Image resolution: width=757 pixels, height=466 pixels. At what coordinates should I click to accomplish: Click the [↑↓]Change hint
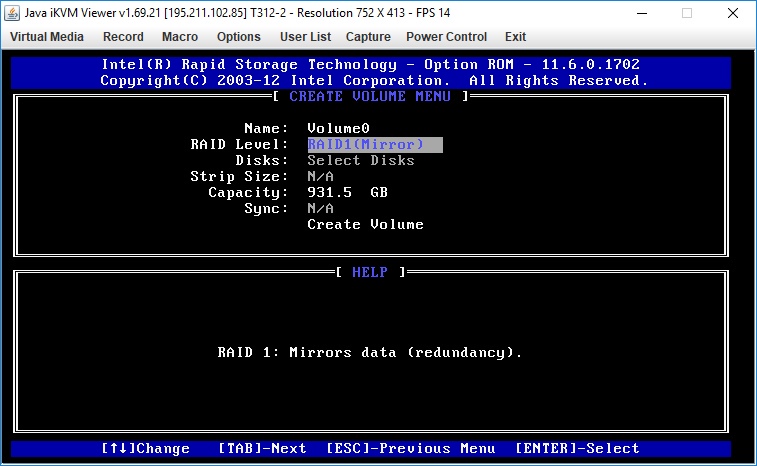click(x=145, y=449)
